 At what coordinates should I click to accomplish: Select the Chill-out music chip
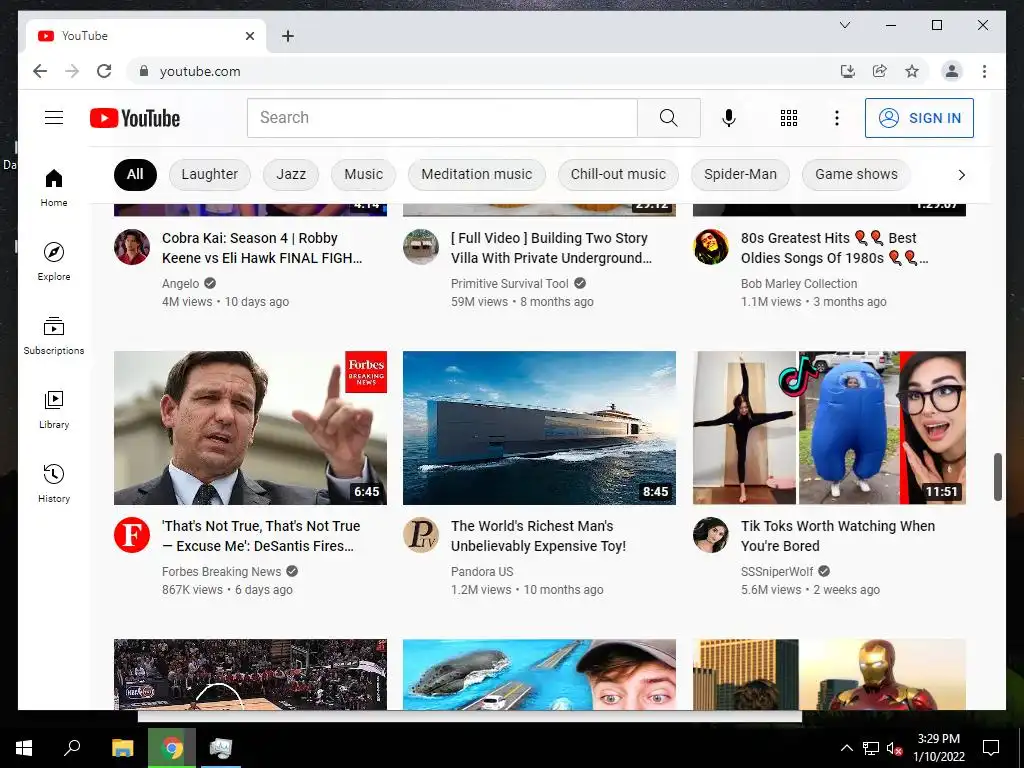[x=618, y=174]
